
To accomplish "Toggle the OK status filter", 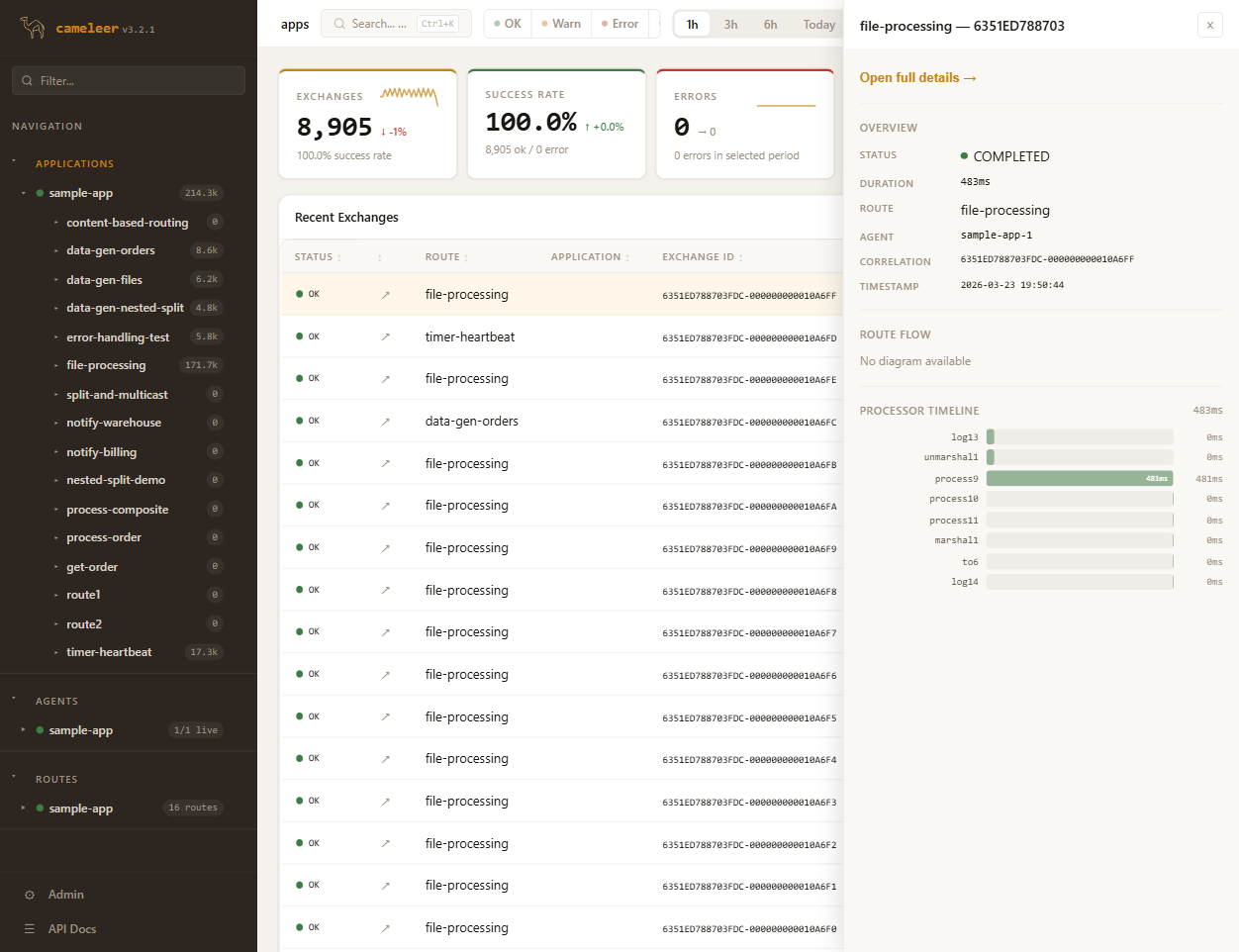I will 508,24.
